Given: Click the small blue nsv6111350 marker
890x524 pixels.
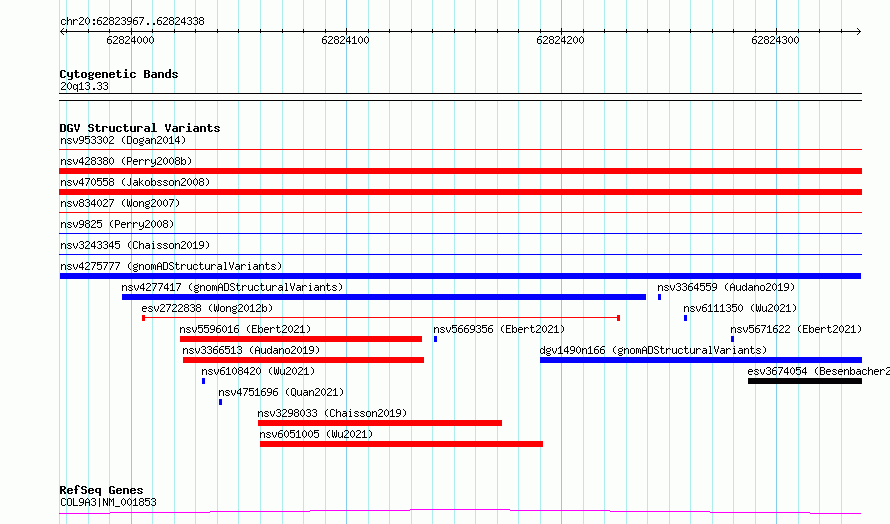Looking at the screenshot, I should point(686,318).
